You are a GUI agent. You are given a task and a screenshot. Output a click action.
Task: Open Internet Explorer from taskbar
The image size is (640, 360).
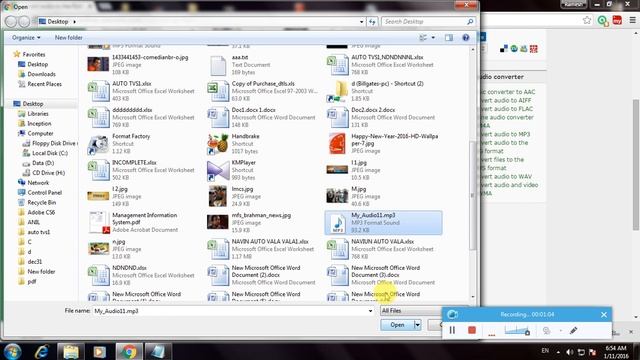pyautogui.click(x=42, y=351)
